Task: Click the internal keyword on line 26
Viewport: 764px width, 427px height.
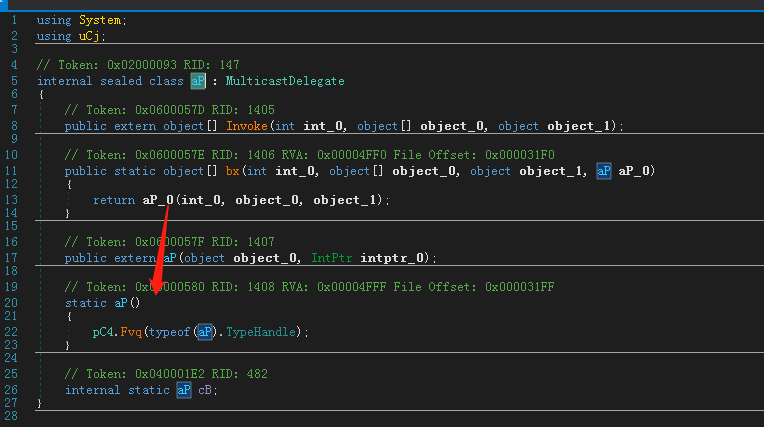Action: [x=93, y=390]
